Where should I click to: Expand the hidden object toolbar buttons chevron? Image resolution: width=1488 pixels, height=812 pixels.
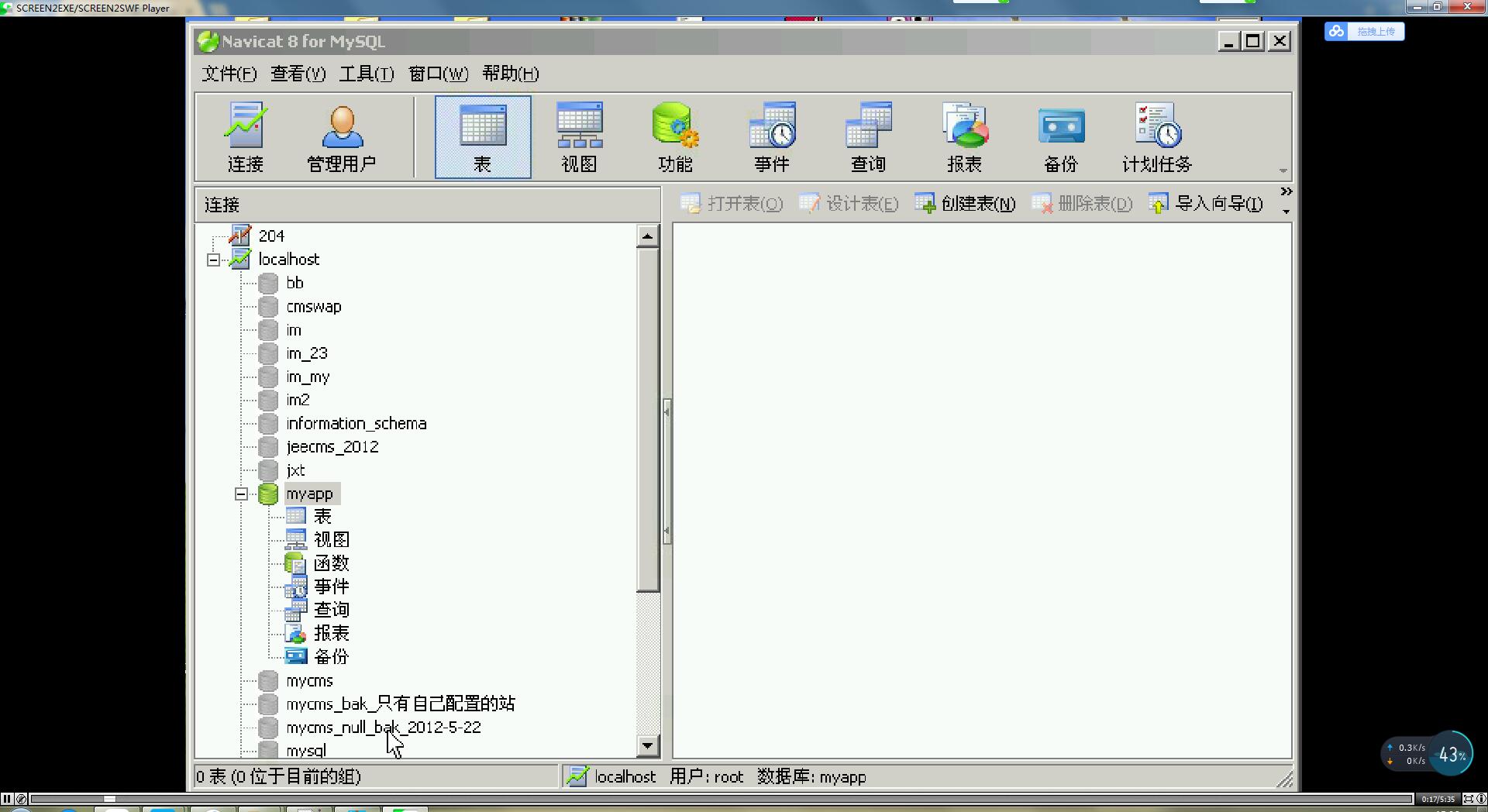[x=1286, y=191]
